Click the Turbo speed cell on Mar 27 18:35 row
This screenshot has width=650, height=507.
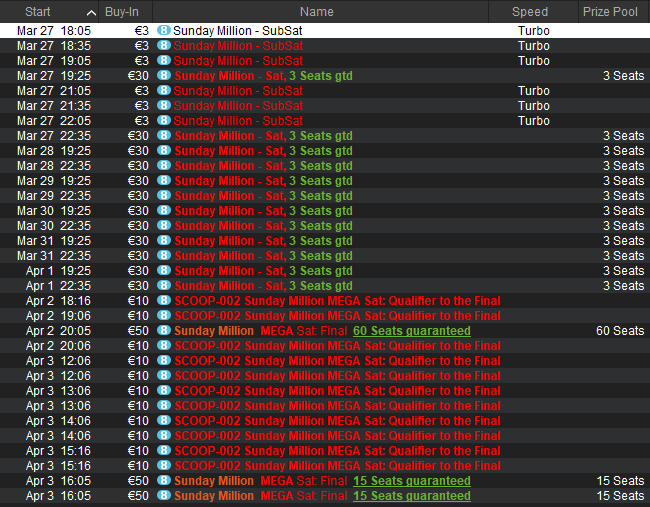click(x=534, y=46)
